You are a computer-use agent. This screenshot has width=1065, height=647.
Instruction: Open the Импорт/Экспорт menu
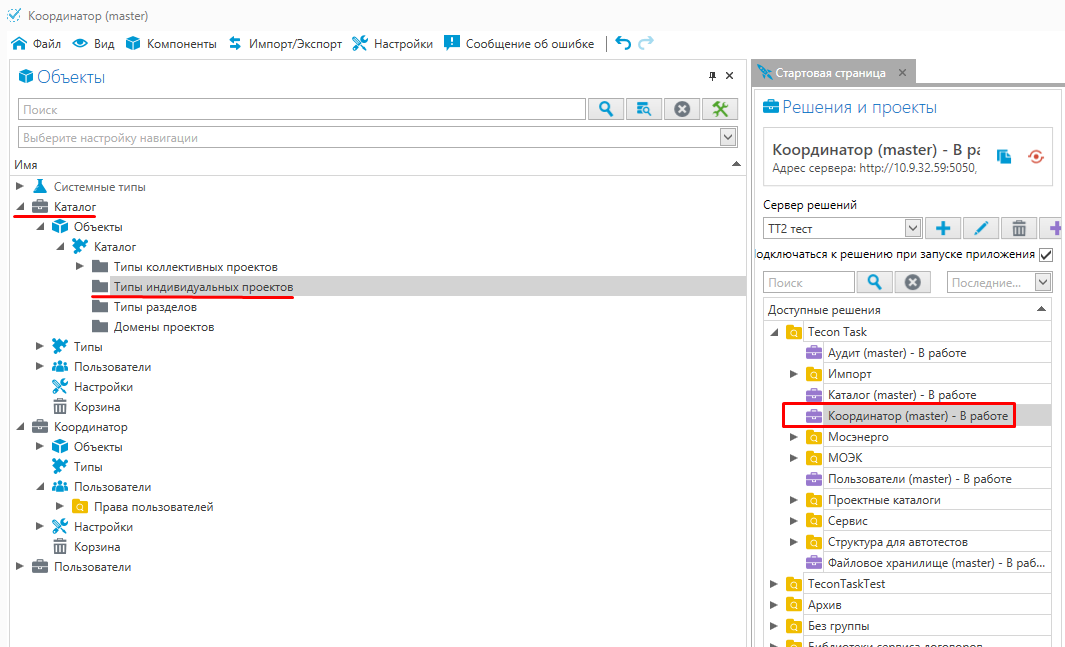285,43
